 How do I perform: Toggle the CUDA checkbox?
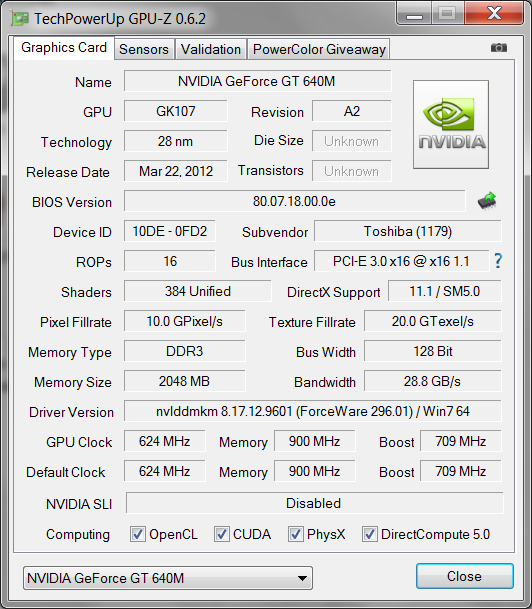click(221, 534)
